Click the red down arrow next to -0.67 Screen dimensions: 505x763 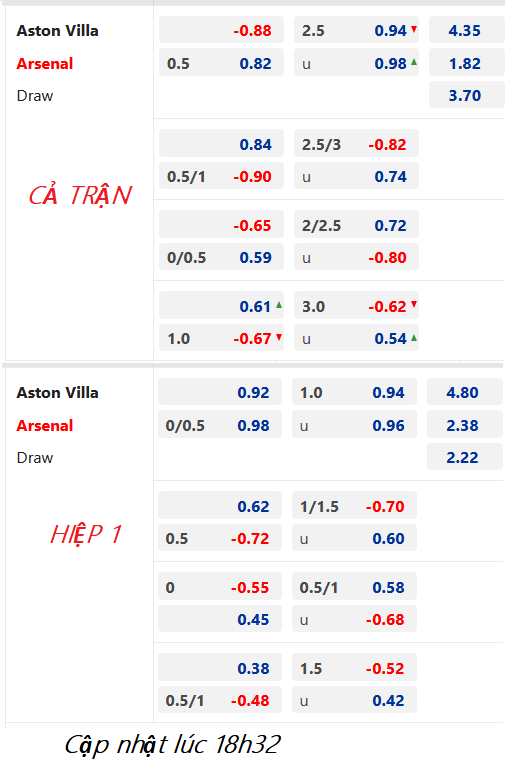pos(279,337)
